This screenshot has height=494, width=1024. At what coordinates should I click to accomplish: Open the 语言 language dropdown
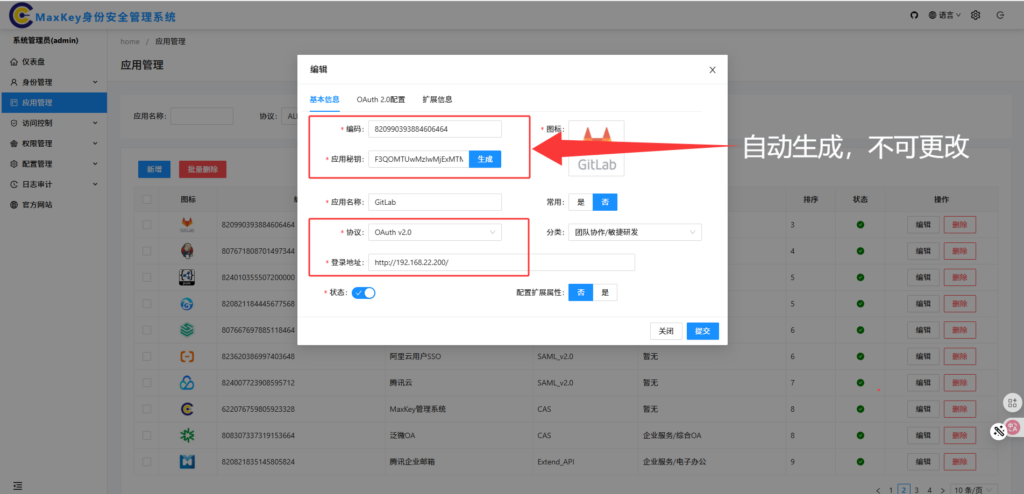pos(945,15)
